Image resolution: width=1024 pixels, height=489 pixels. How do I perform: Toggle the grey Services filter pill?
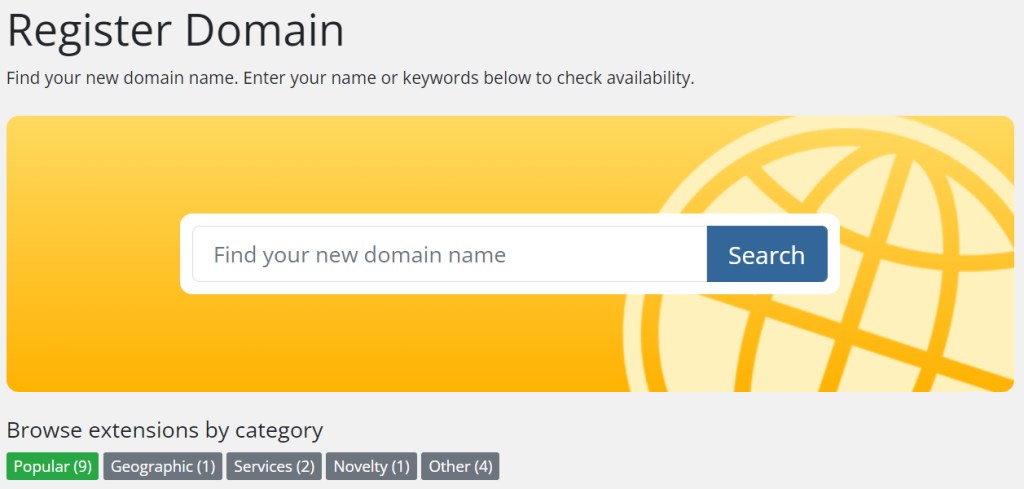coord(274,466)
